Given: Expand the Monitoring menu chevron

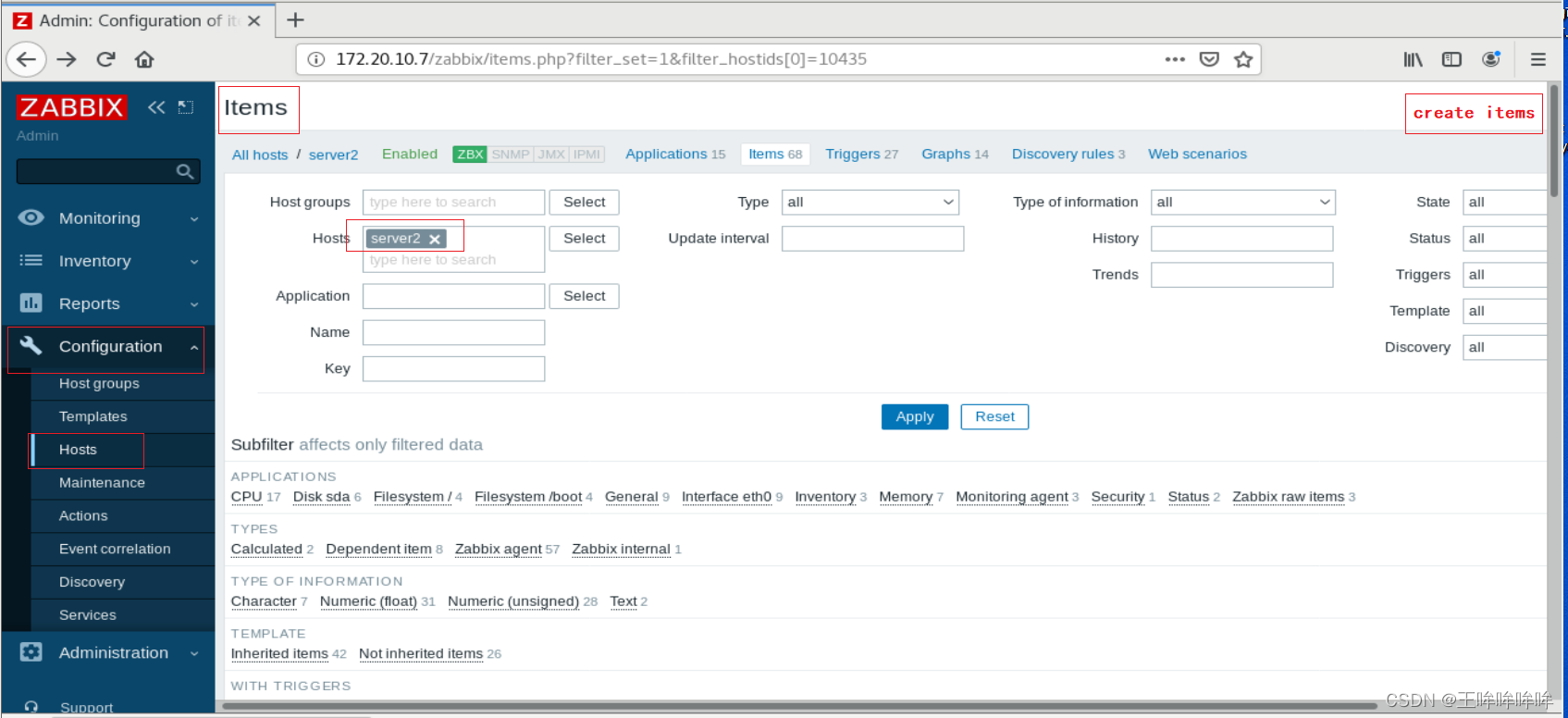Looking at the screenshot, I should click(194, 219).
